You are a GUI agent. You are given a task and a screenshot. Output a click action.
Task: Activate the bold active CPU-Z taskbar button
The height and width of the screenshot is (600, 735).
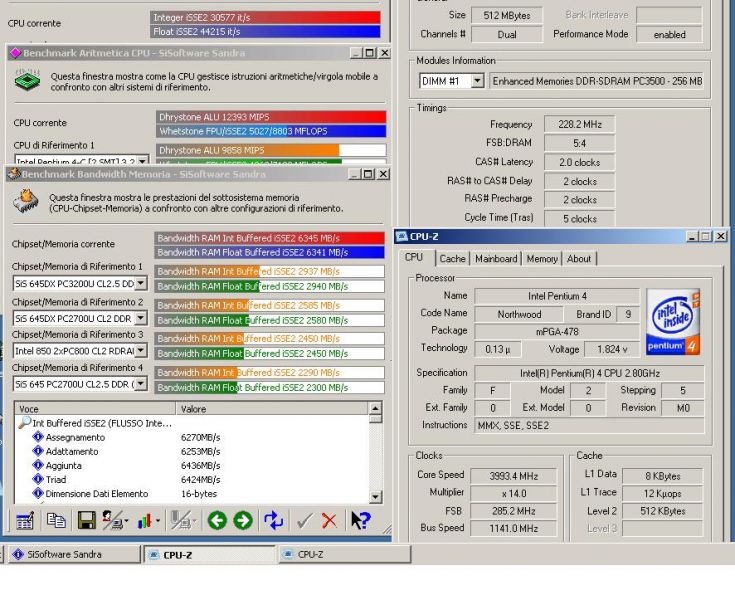(x=209, y=555)
